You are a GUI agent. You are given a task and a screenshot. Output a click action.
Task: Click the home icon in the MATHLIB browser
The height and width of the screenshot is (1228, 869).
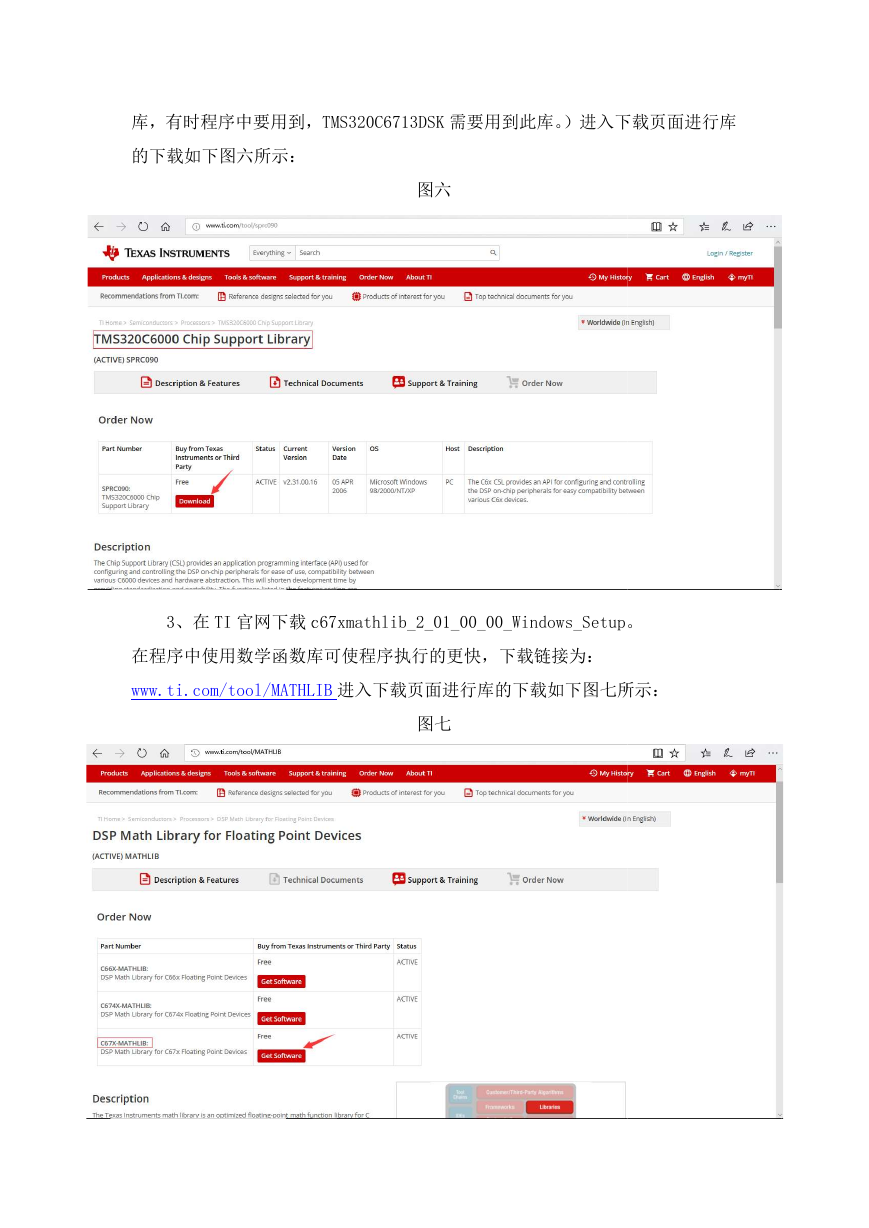[x=164, y=752]
